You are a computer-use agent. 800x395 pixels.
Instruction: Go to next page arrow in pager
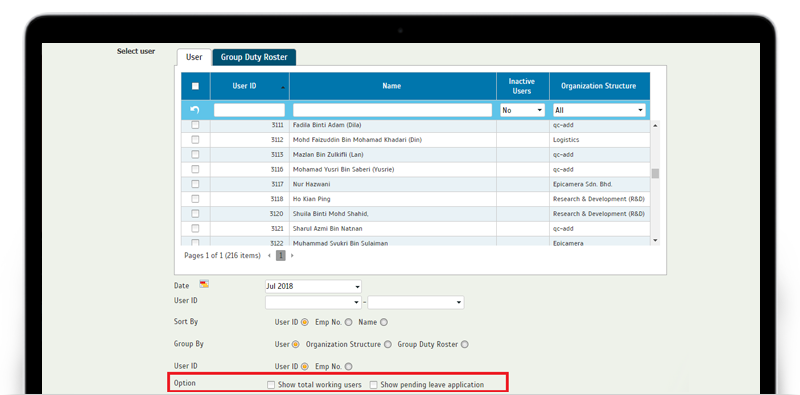click(292, 255)
